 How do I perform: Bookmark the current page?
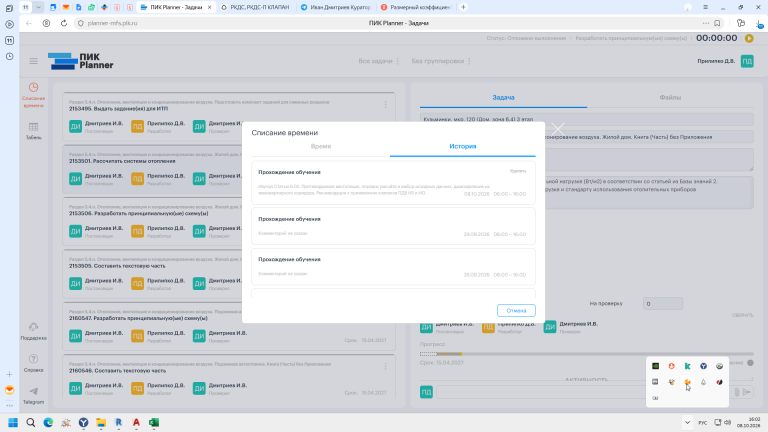click(x=717, y=23)
